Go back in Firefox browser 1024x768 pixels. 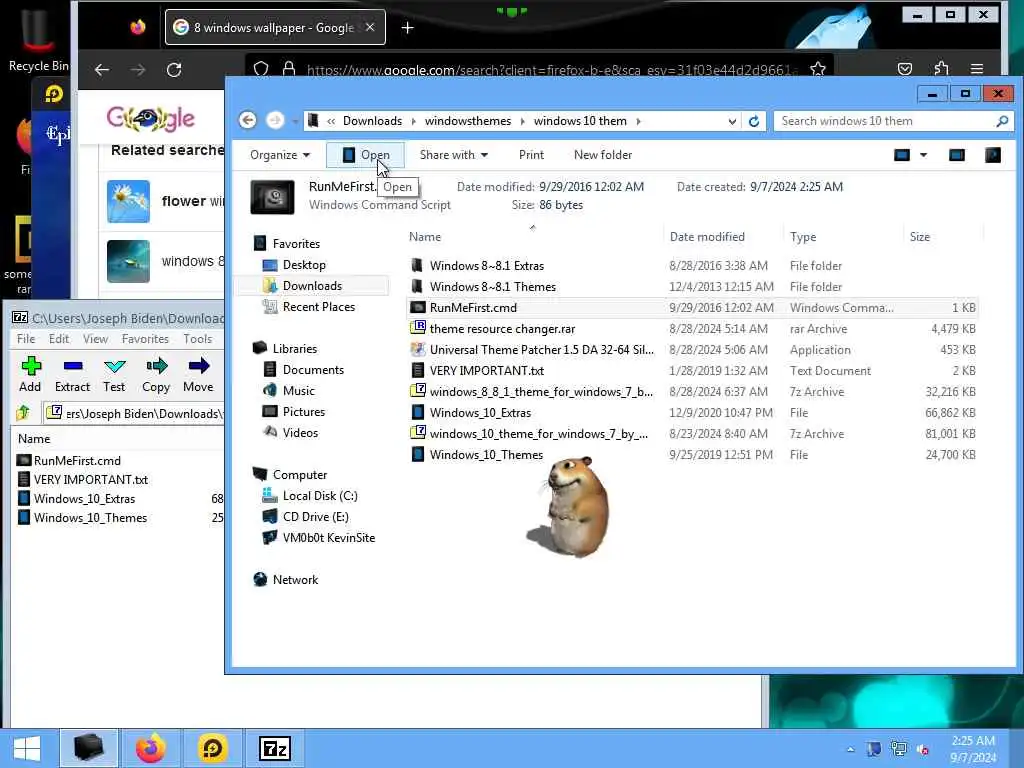[102, 69]
